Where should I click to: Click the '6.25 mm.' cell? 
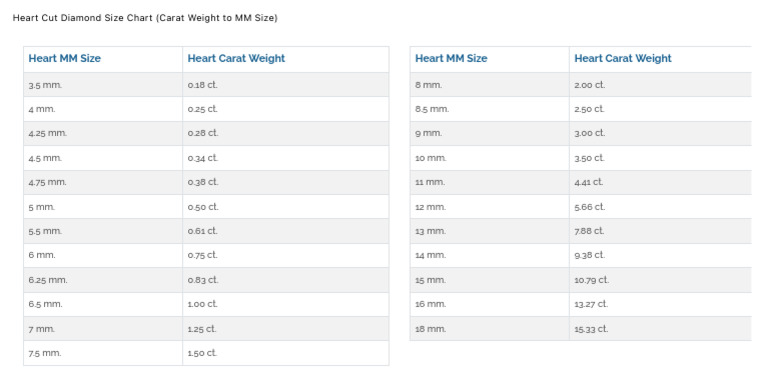point(103,280)
